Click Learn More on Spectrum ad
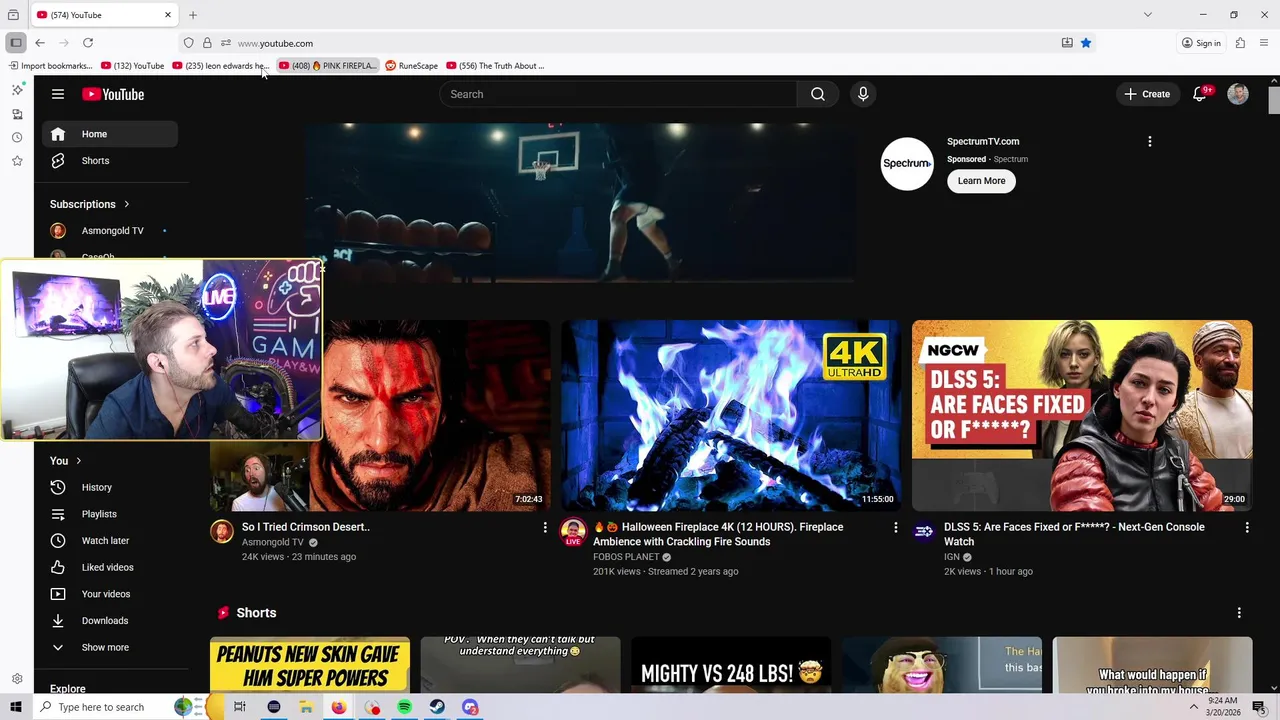The height and width of the screenshot is (720, 1280). pyautogui.click(x=981, y=181)
